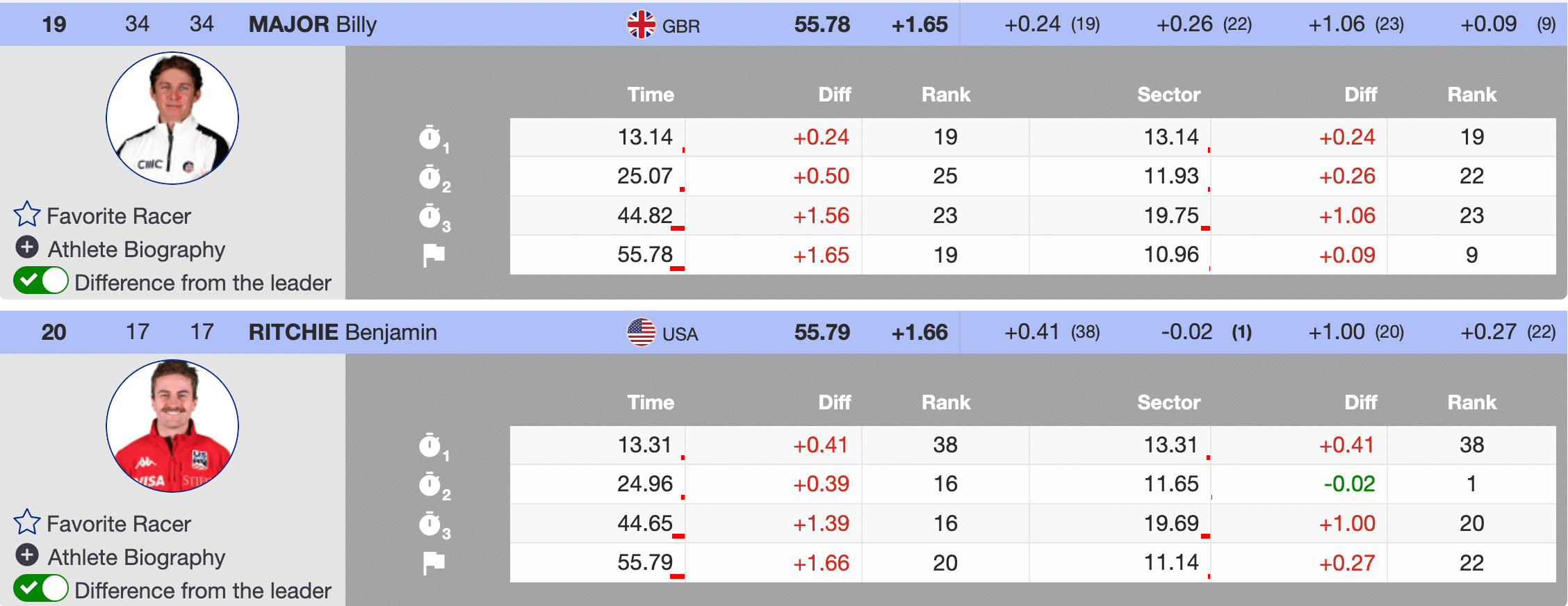The width and height of the screenshot is (1568, 606).
Task: Click Major's second intermediate stopwatch icon
Action: [431, 177]
